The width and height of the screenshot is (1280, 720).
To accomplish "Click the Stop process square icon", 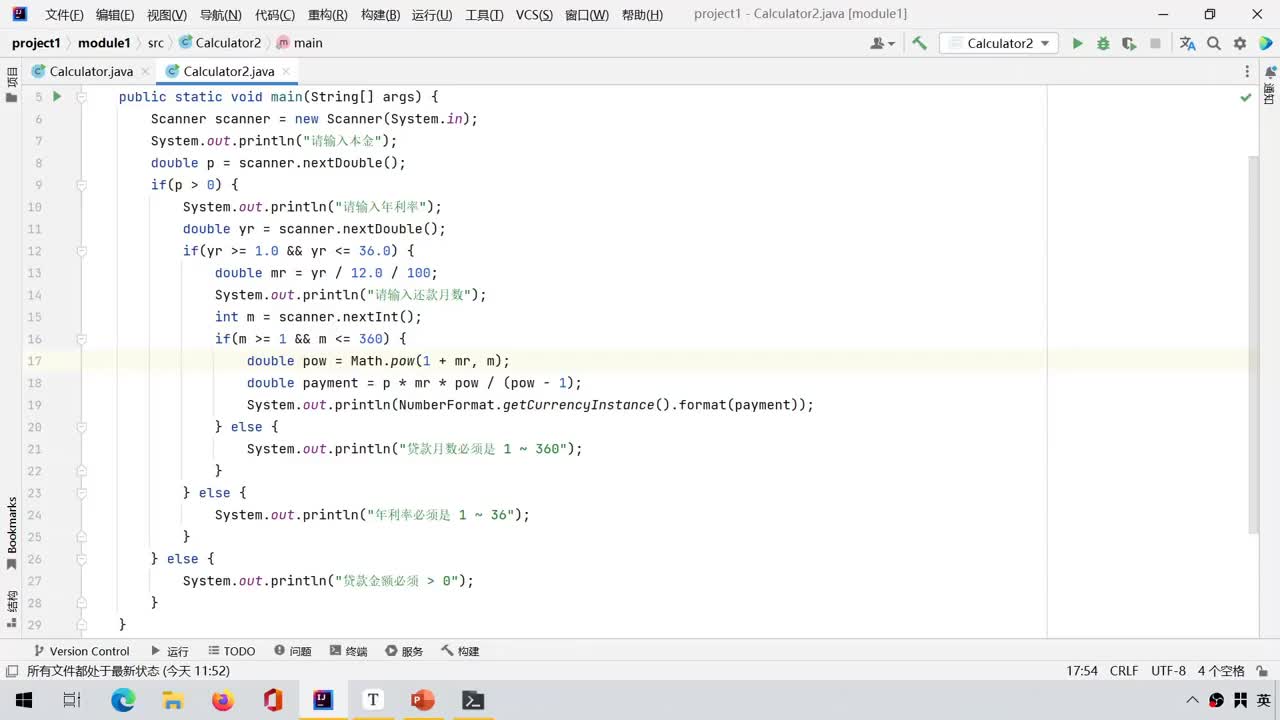I will (x=1155, y=43).
